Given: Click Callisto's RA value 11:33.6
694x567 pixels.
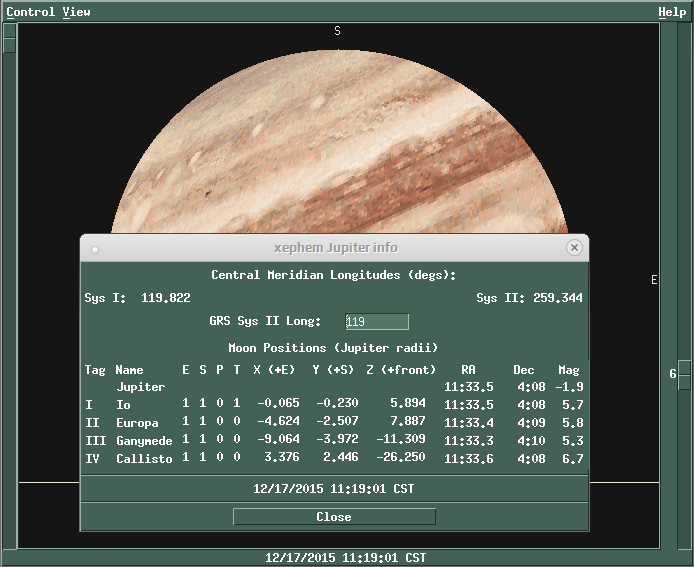Looking at the screenshot, I should [x=469, y=459].
